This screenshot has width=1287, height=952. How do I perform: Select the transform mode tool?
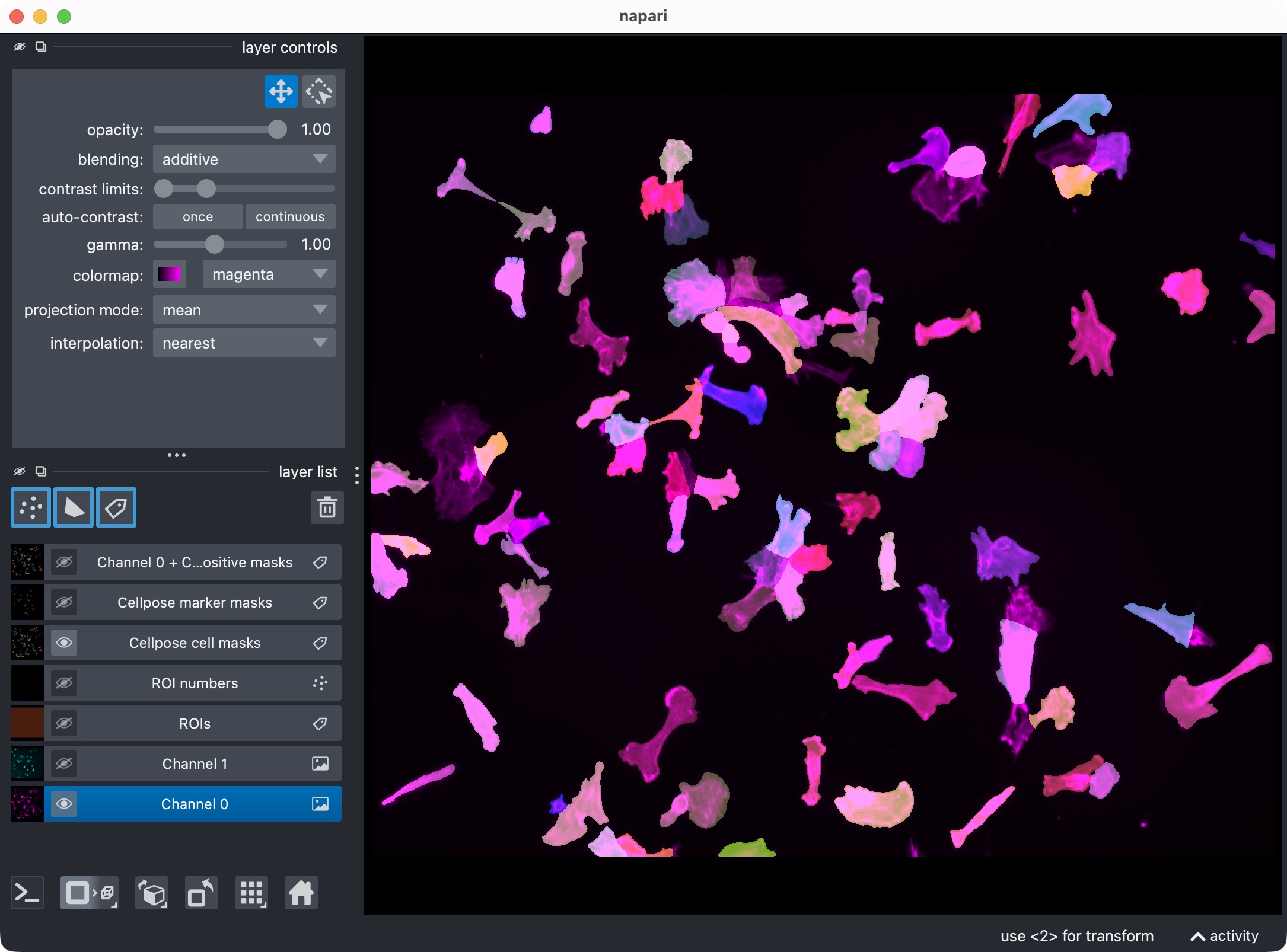point(319,92)
